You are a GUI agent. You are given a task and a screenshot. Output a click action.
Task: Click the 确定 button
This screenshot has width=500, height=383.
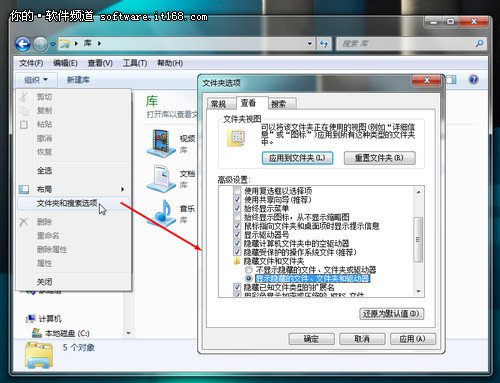tap(311, 339)
